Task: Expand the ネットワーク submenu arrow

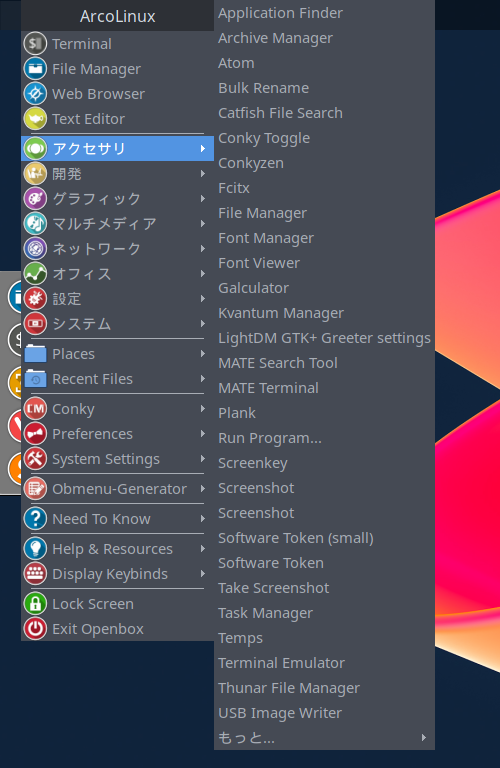Action: point(203,248)
